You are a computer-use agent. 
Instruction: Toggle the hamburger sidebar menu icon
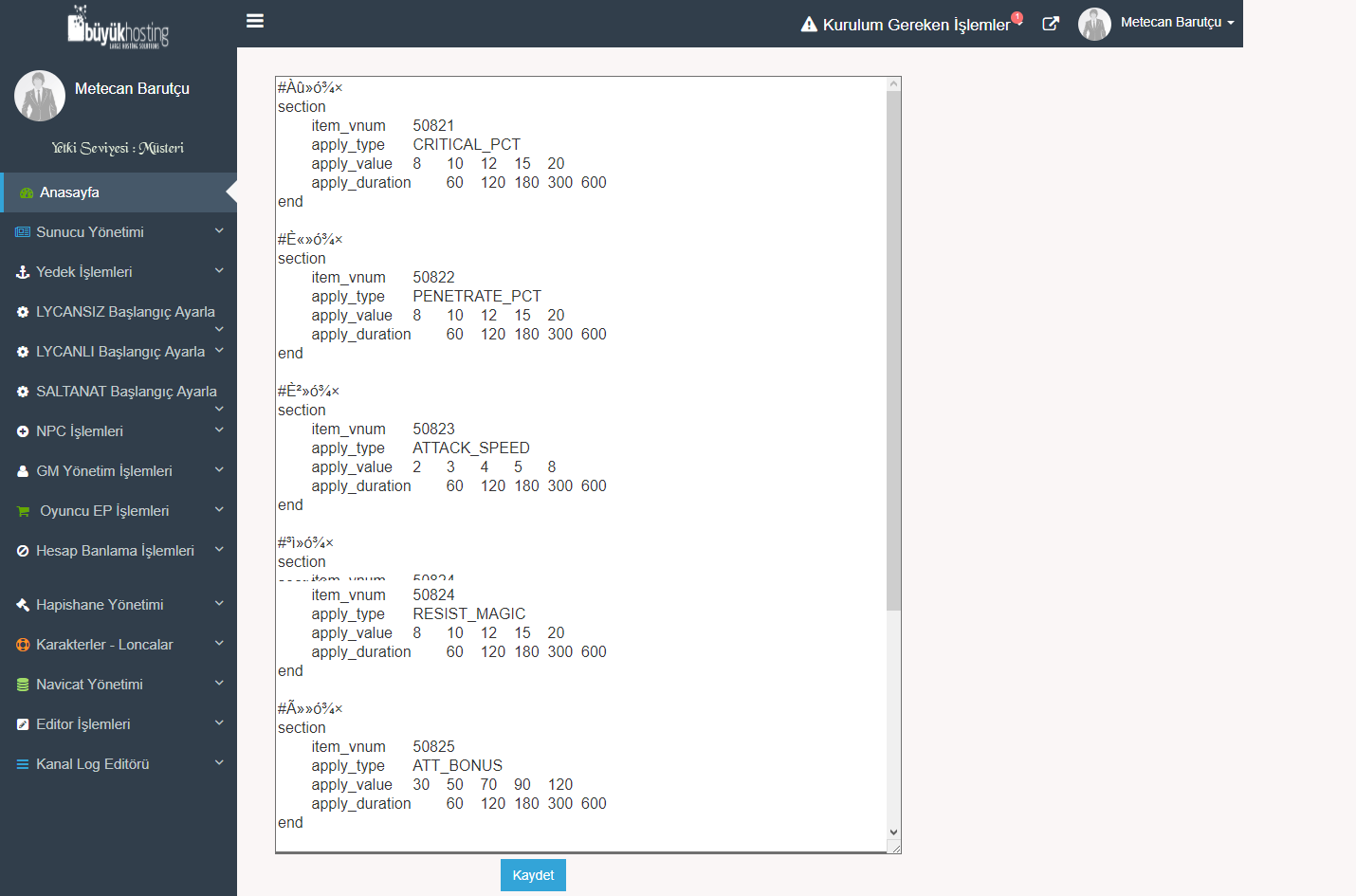coord(255,21)
